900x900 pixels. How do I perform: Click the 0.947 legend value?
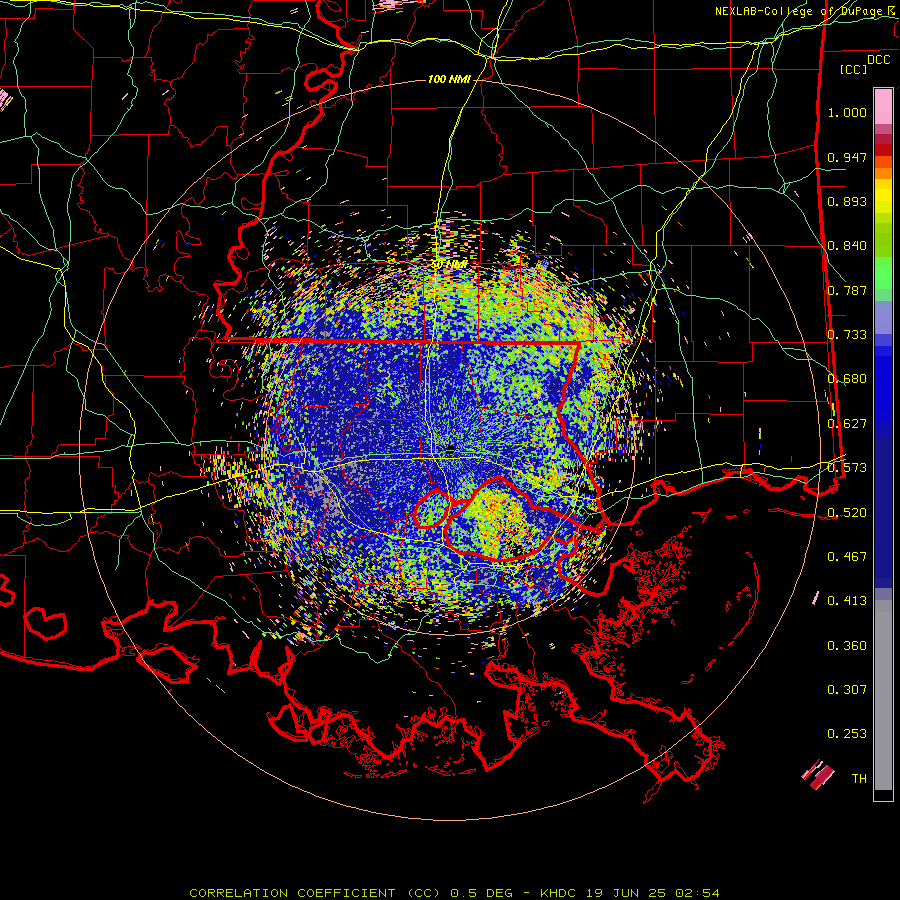tap(847, 157)
